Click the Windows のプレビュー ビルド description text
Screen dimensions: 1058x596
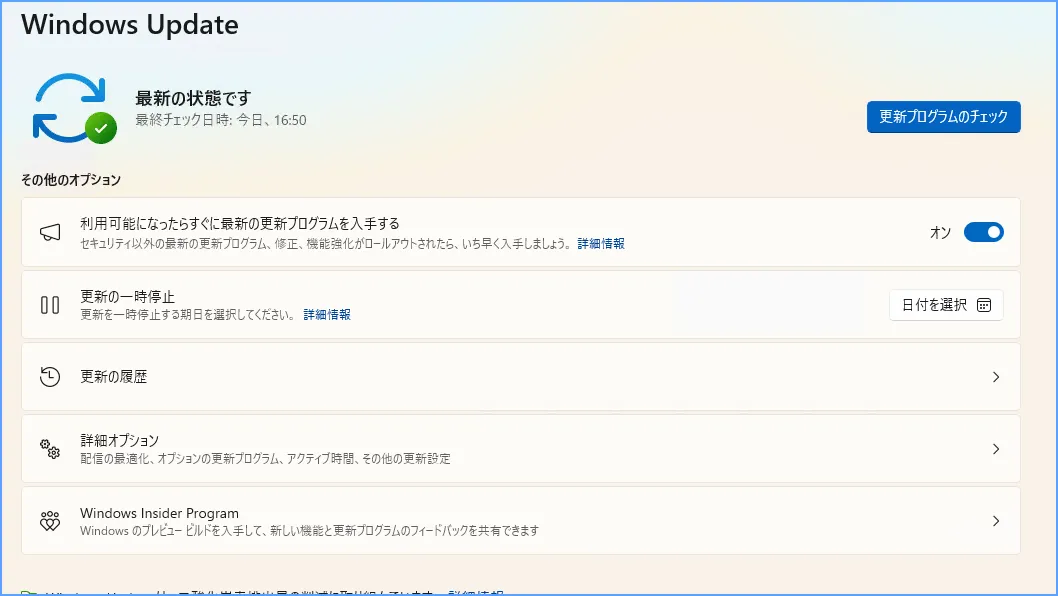310,531
